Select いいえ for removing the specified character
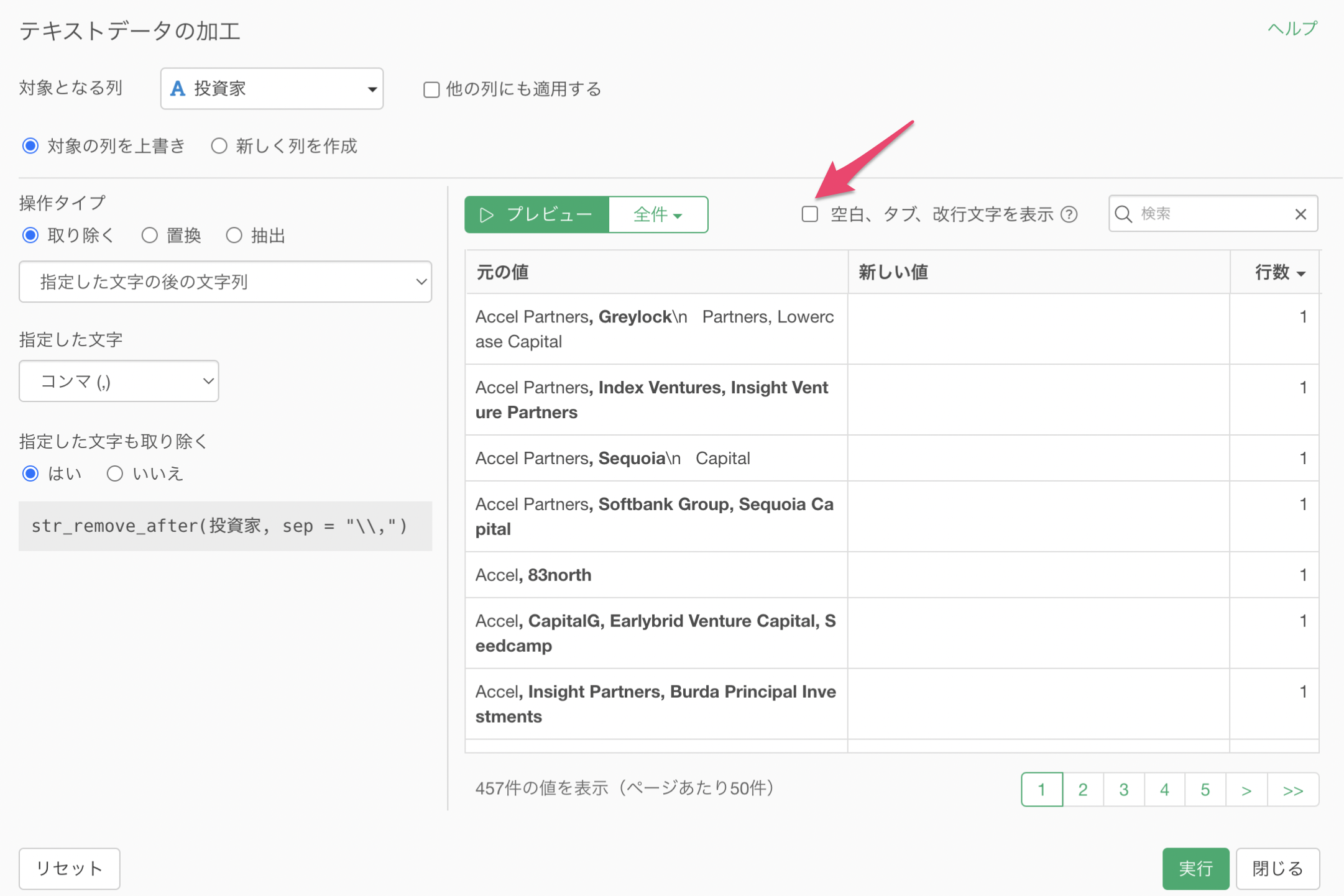 click(114, 473)
